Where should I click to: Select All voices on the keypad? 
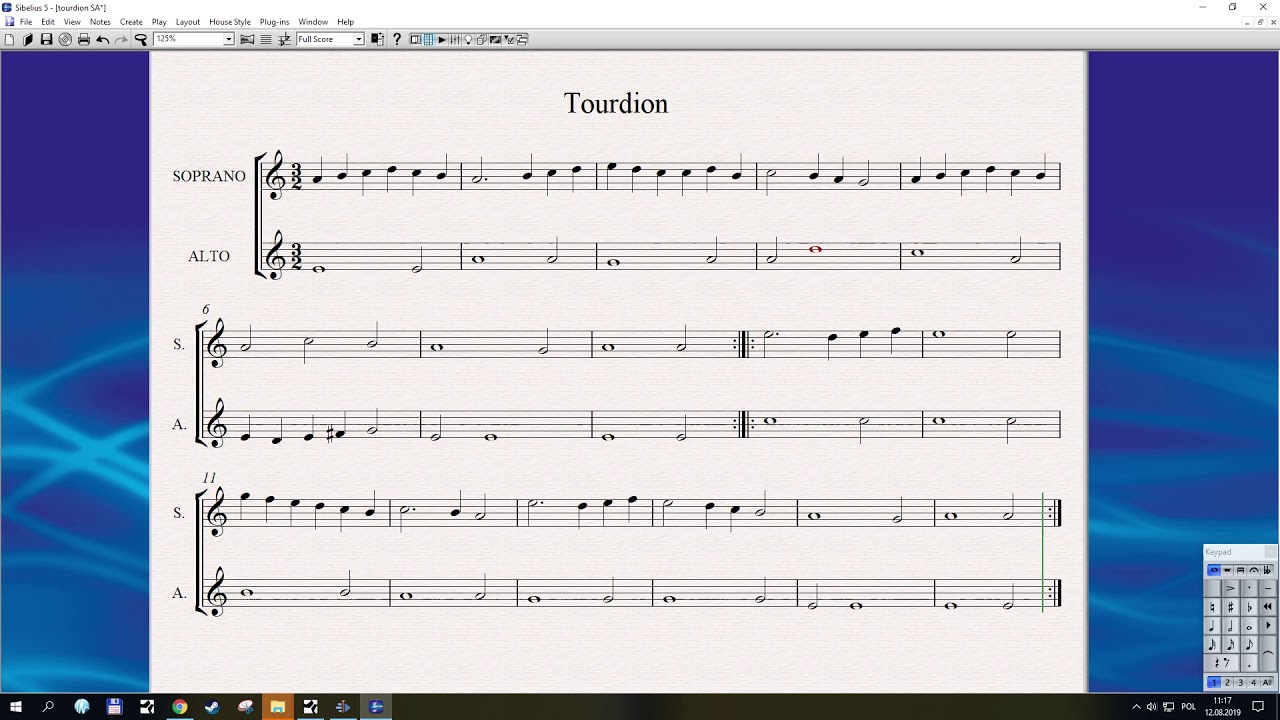pyautogui.click(x=1267, y=683)
